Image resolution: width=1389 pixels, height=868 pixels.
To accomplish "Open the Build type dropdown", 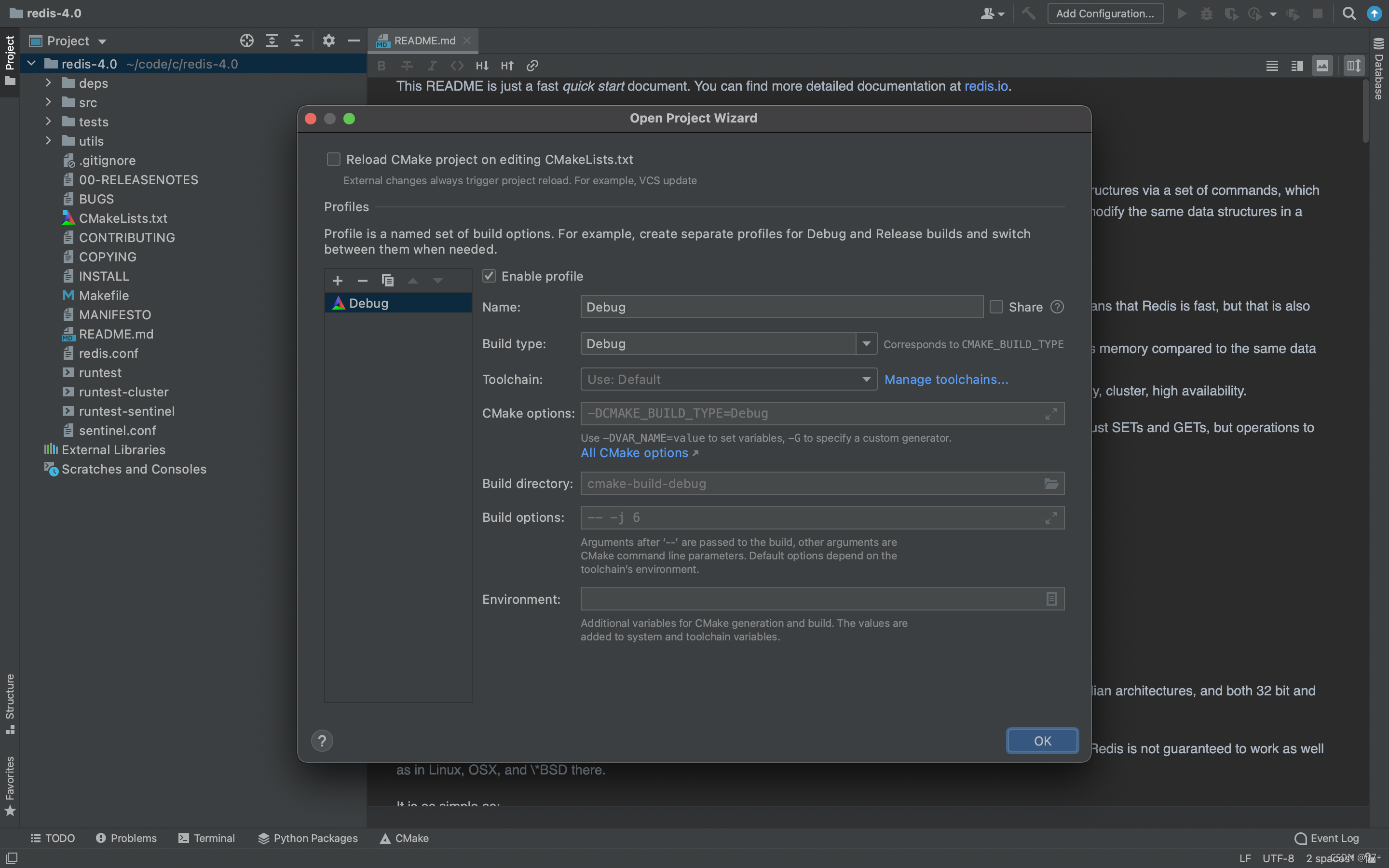I will (866, 343).
